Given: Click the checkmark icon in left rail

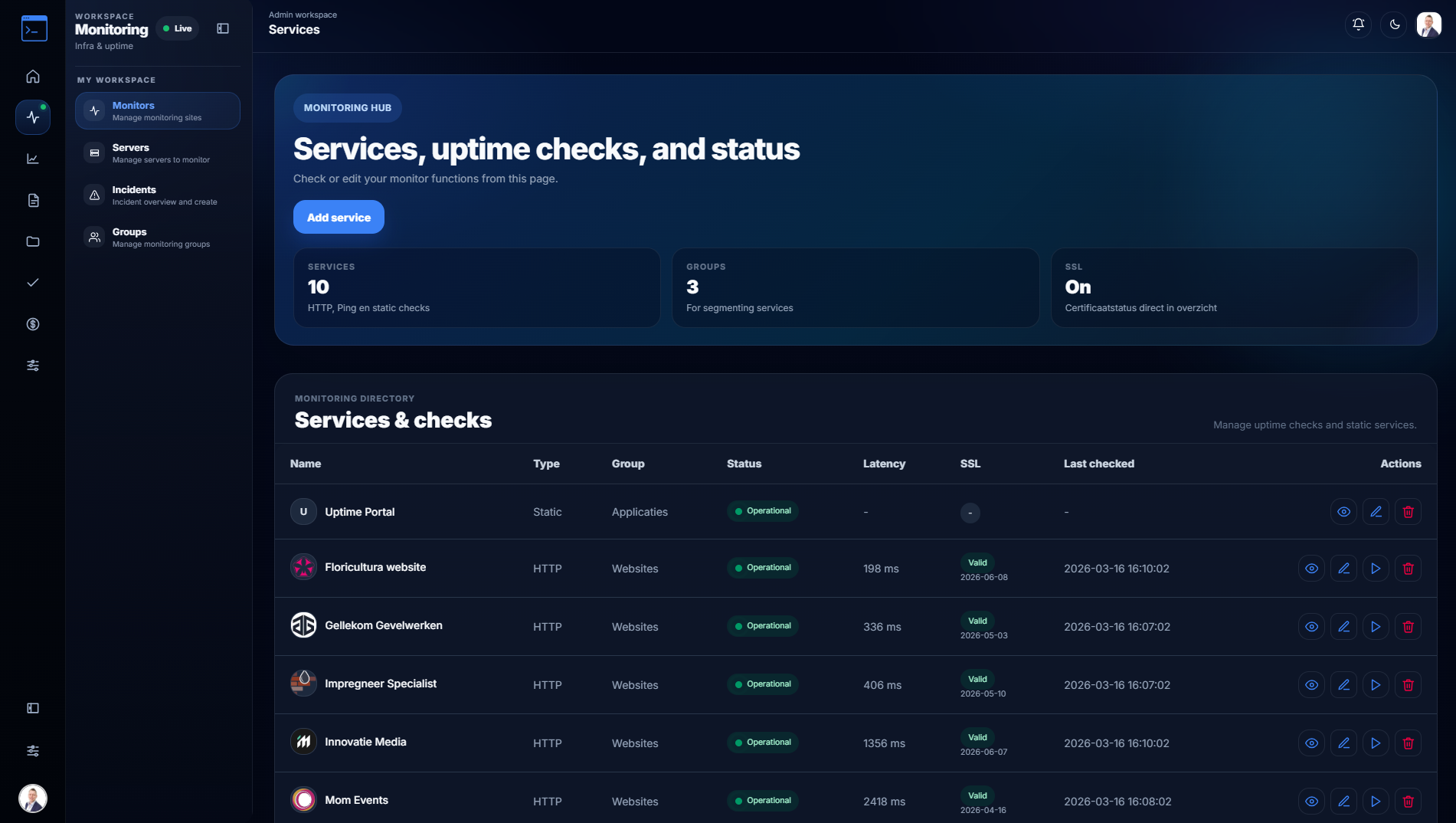Looking at the screenshot, I should coord(33,283).
